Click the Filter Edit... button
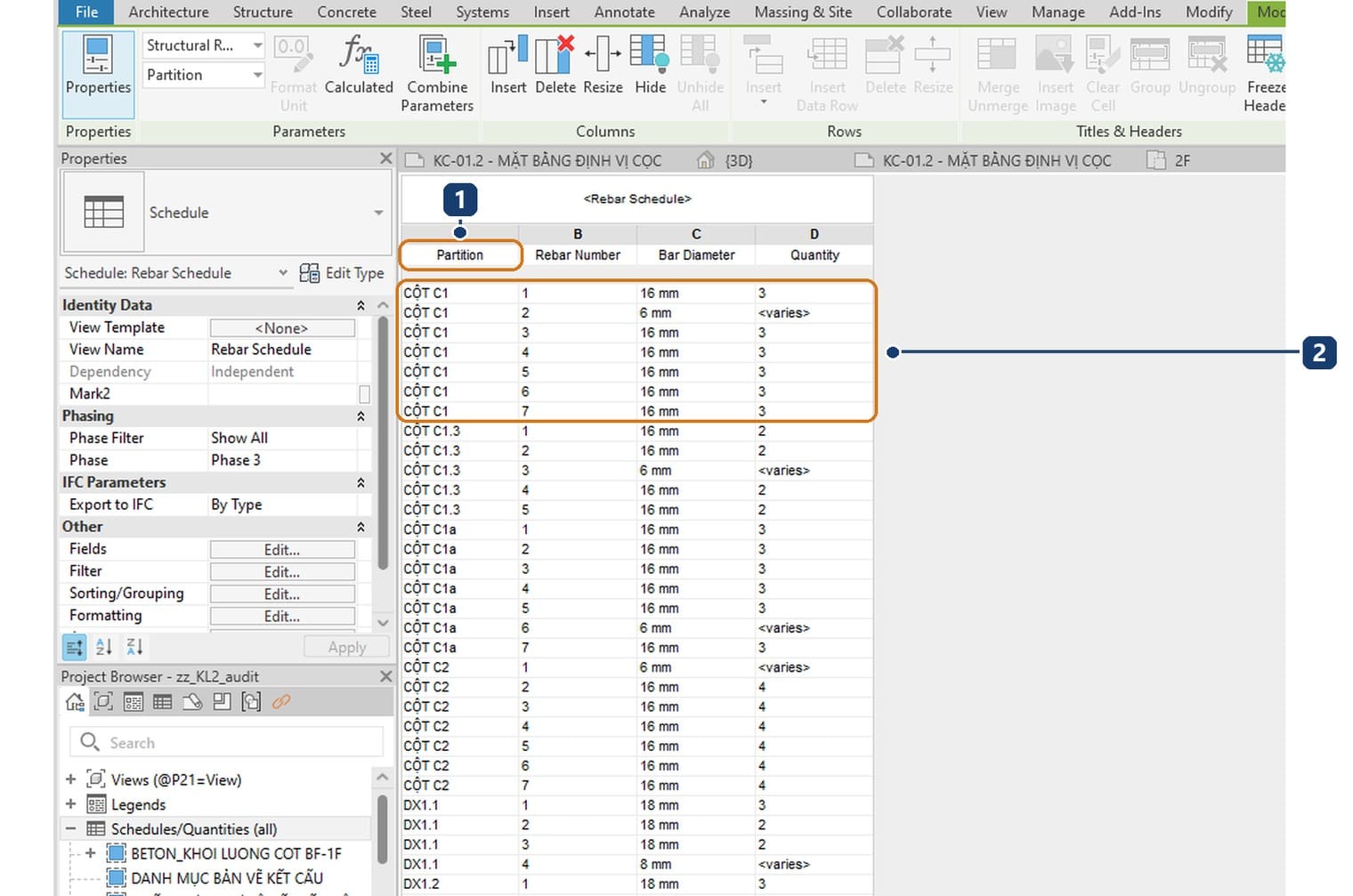This screenshot has height=896, width=1353. click(282, 572)
